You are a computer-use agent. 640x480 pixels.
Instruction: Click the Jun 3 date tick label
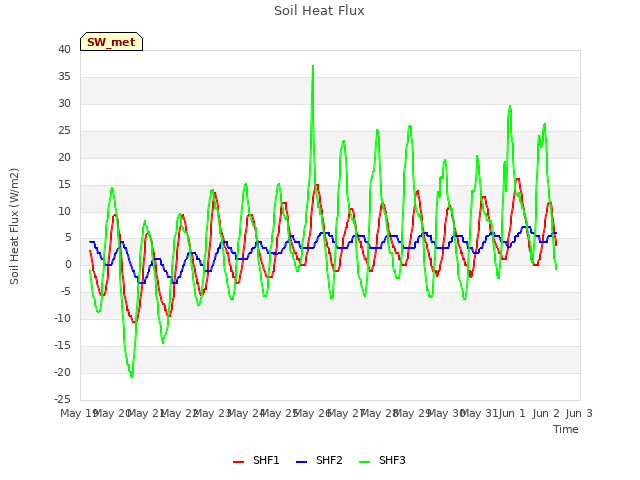pos(579,413)
